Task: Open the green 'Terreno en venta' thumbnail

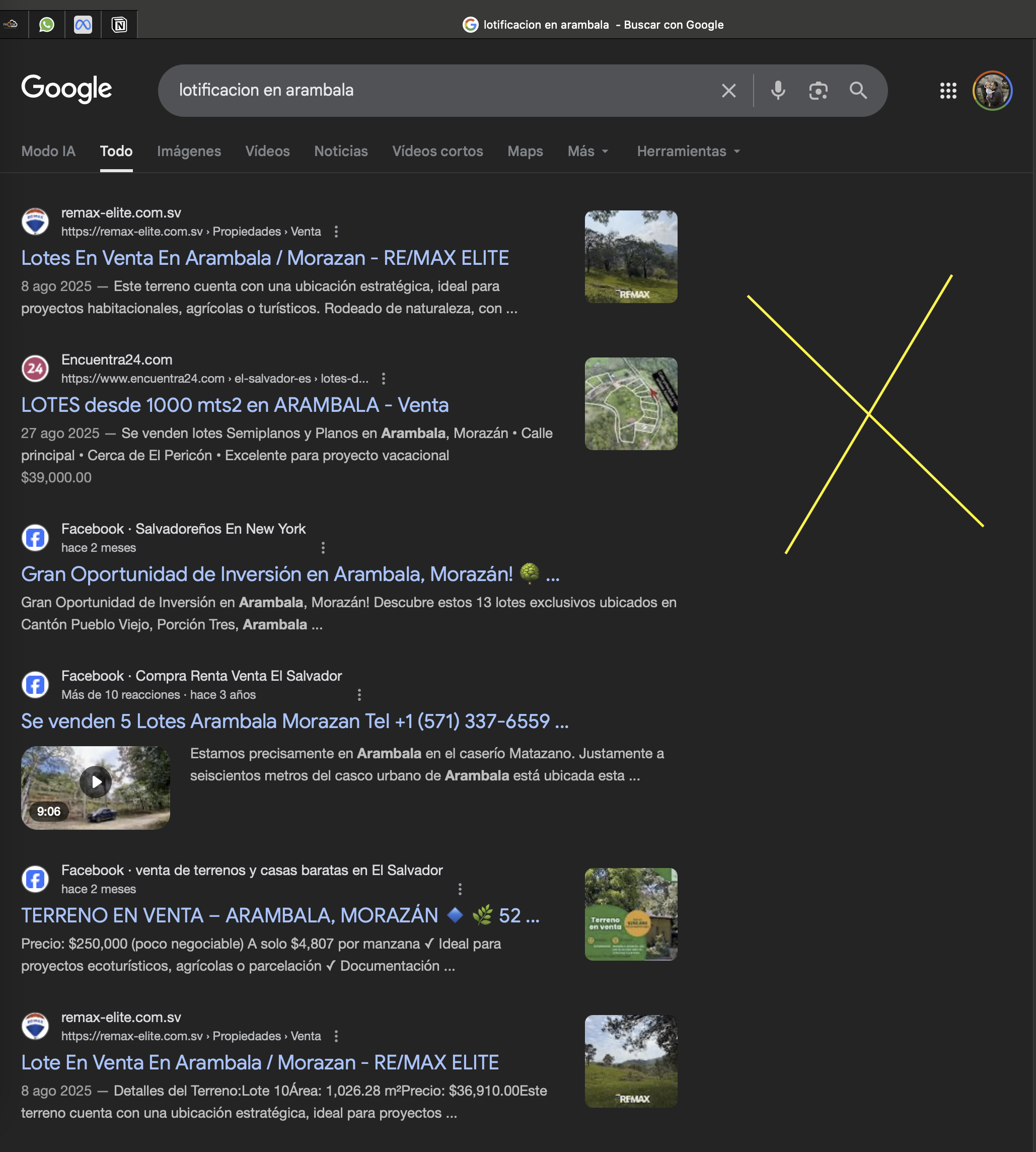Action: (631, 914)
